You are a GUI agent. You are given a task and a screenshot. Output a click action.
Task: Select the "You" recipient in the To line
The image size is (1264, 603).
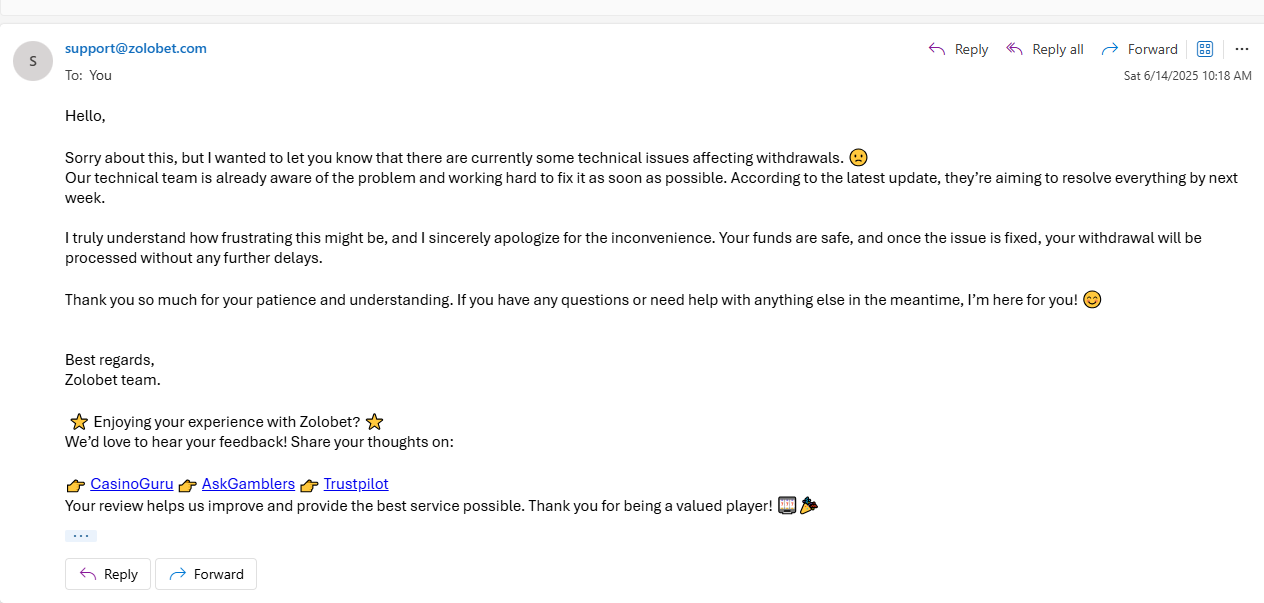(100, 75)
